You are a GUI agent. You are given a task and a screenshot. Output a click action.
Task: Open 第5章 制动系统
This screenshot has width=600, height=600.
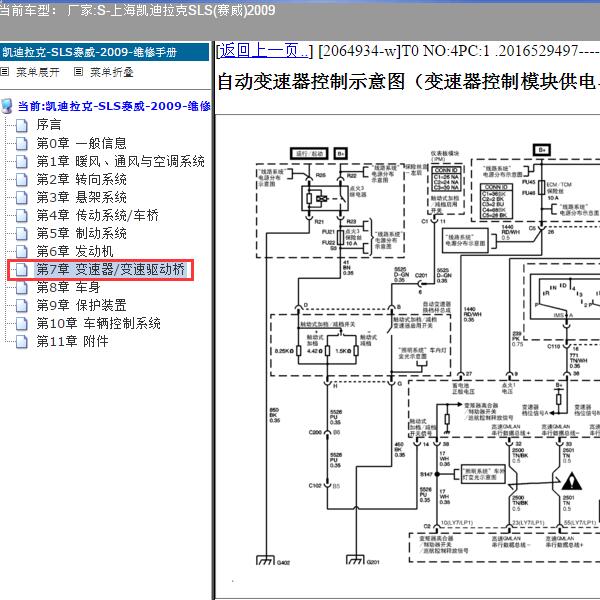pyautogui.click(x=82, y=233)
